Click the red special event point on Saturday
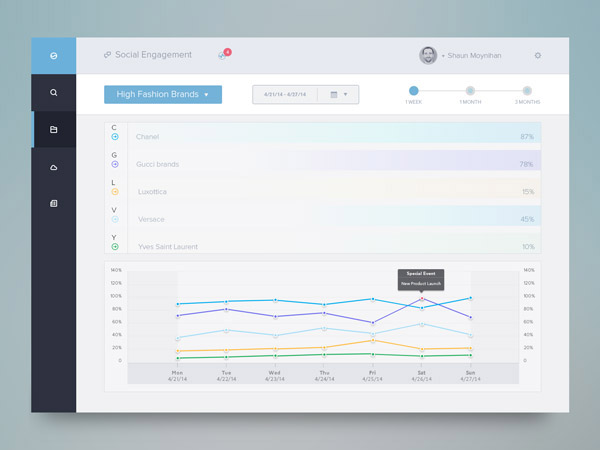600x450 pixels. pyautogui.click(x=422, y=298)
